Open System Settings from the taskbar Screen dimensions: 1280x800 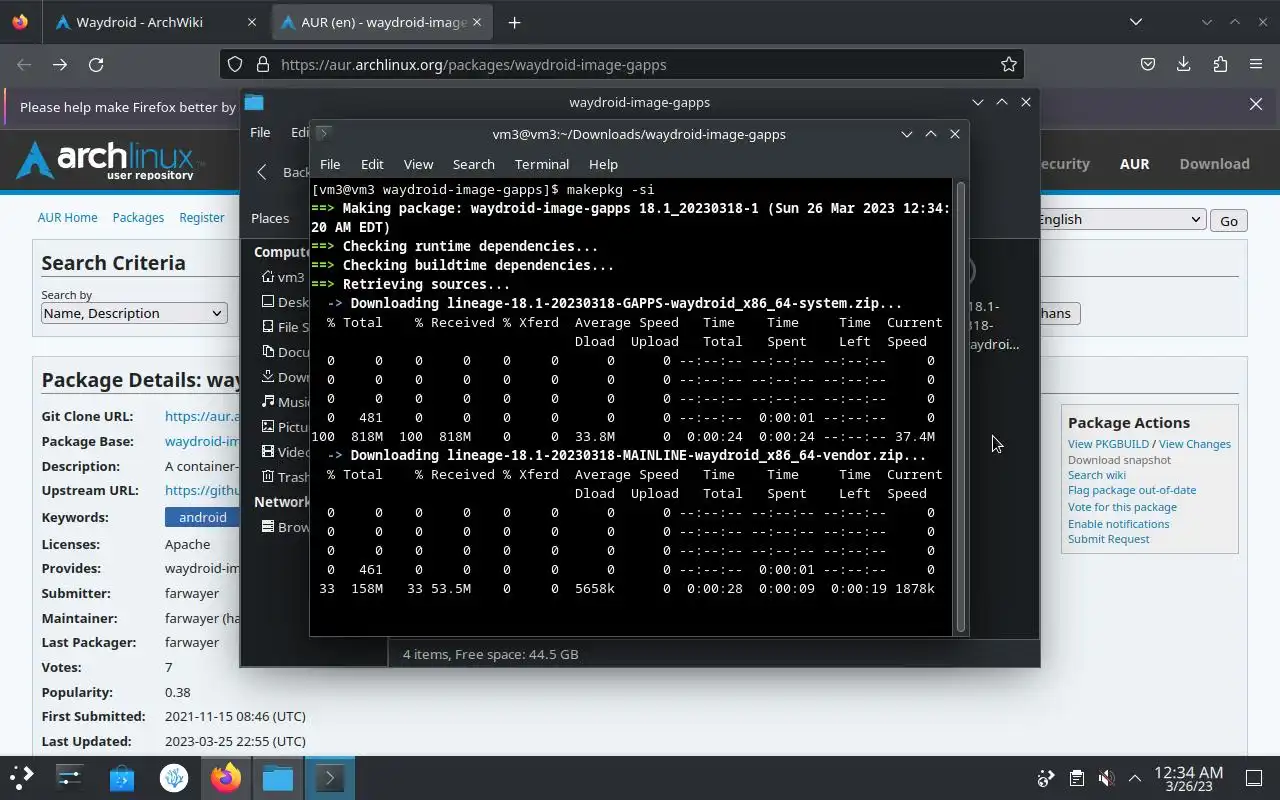click(69, 777)
